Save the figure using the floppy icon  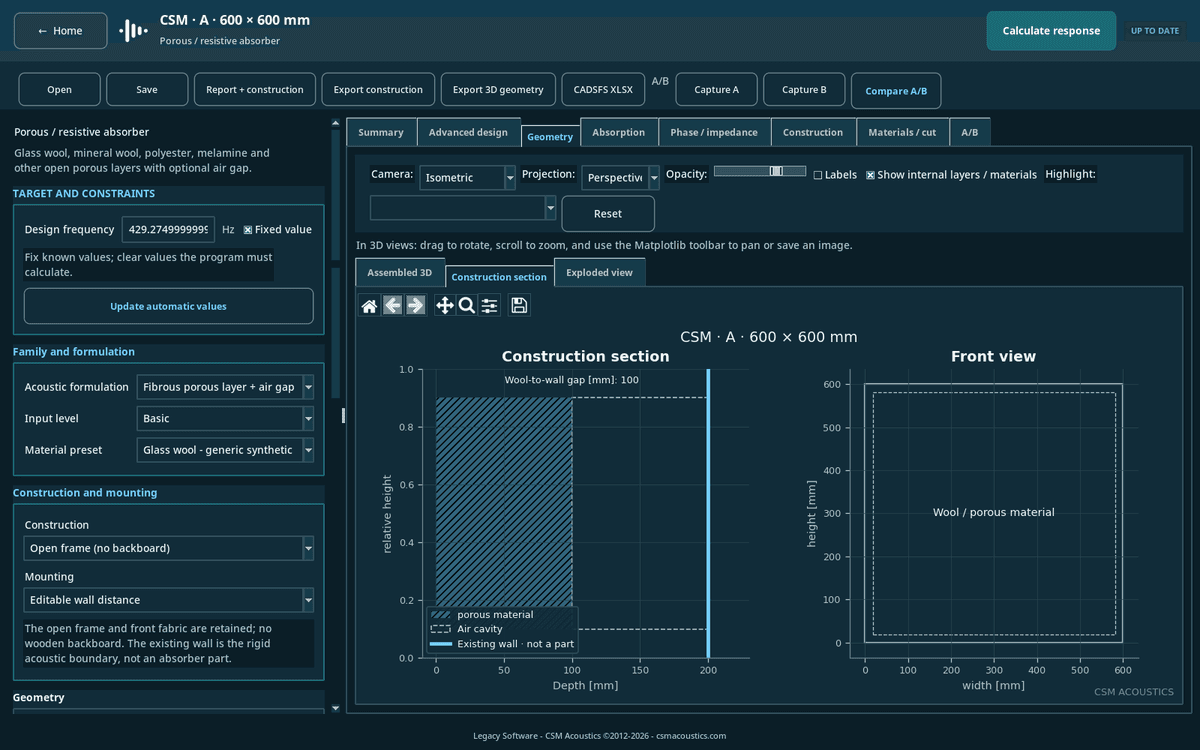tap(519, 306)
